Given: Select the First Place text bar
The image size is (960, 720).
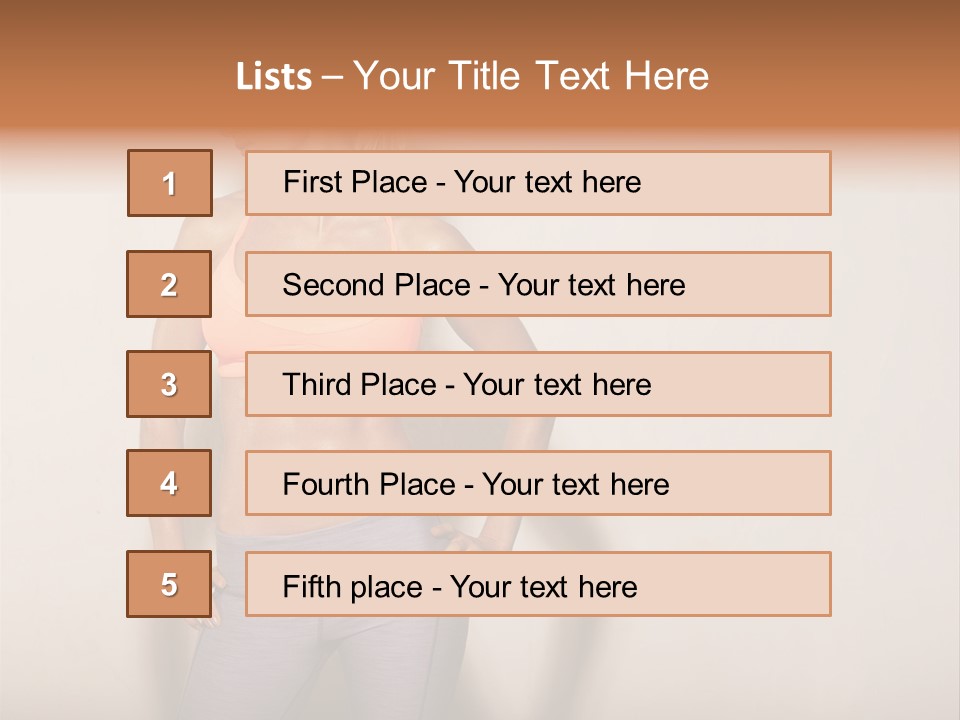Looking at the screenshot, I should (538, 183).
